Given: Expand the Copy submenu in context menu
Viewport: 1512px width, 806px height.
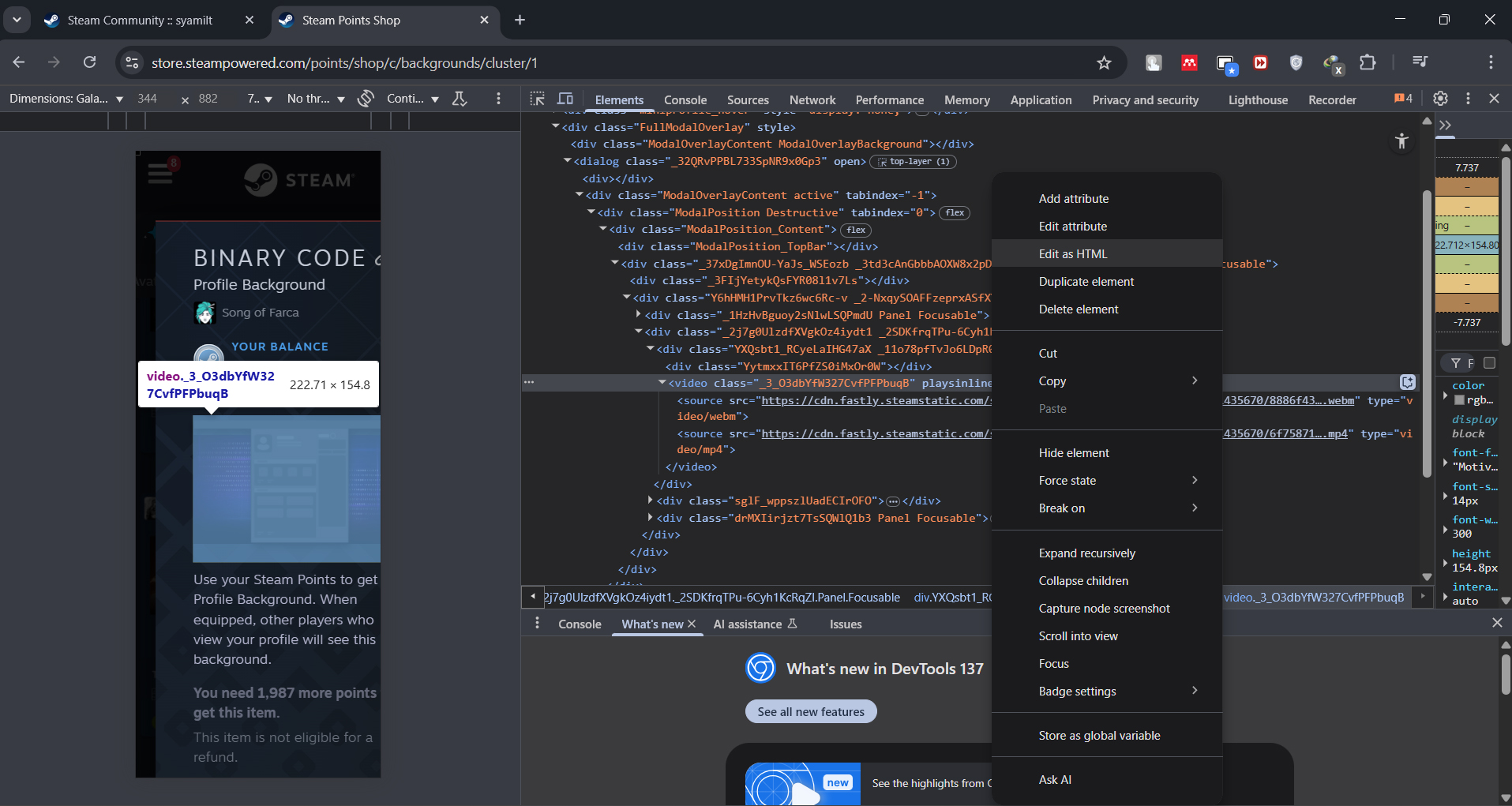Looking at the screenshot, I should [1107, 381].
